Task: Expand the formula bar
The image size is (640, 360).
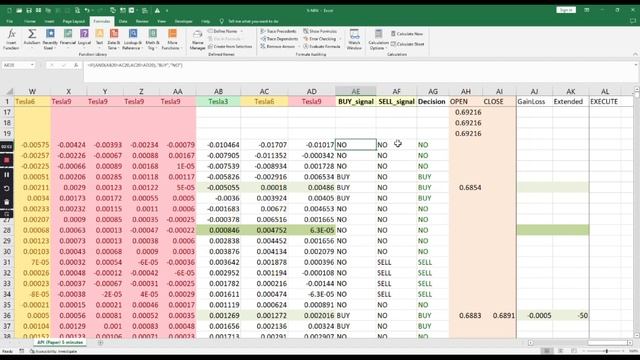Action: pyautogui.click(x=636, y=65)
